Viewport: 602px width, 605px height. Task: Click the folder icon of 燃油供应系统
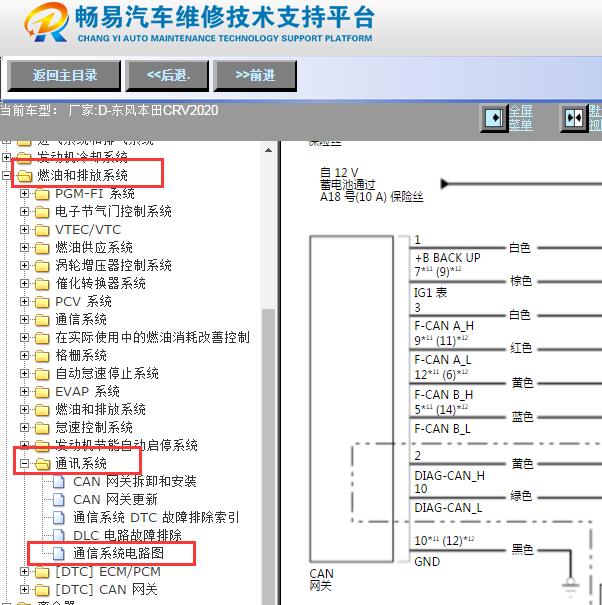42,248
